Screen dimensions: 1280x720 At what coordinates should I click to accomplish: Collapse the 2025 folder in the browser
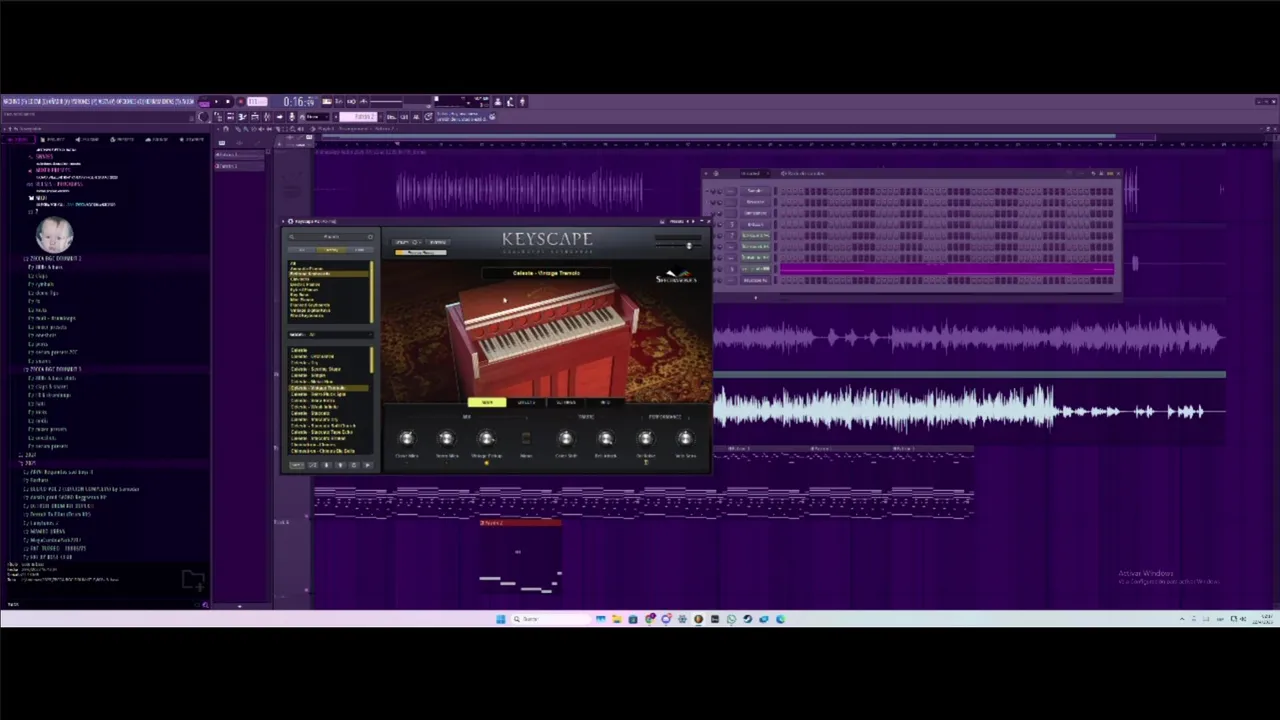pos(26,463)
